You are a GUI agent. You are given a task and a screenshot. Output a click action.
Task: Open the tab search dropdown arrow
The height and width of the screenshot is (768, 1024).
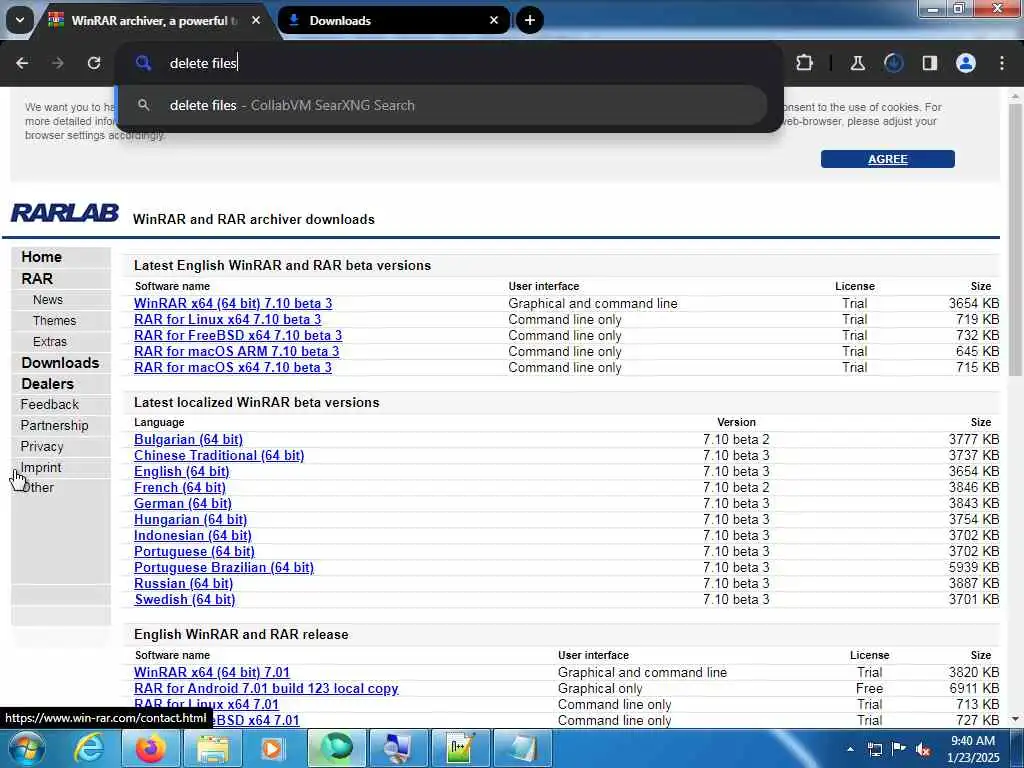pyautogui.click(x=20, y=20)
